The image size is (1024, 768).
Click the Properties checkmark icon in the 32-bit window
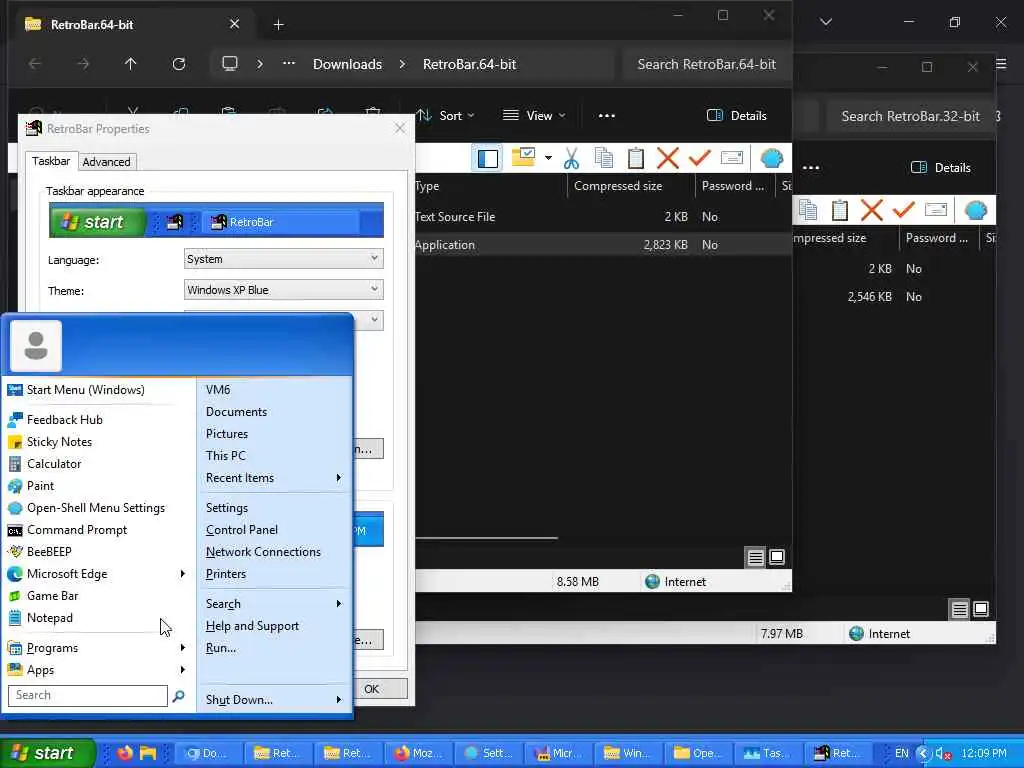tap(904, 210)
